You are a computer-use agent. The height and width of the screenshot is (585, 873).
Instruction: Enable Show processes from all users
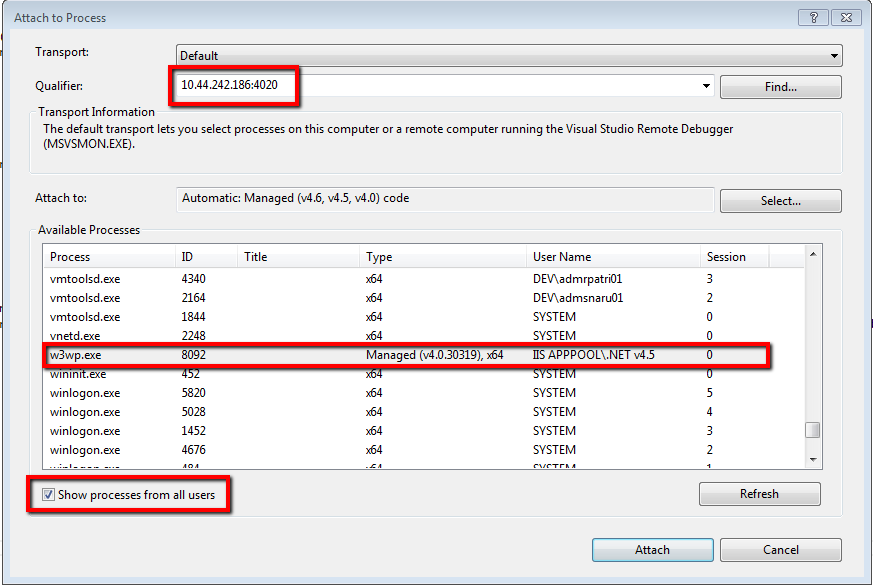(x=47, y=494)
